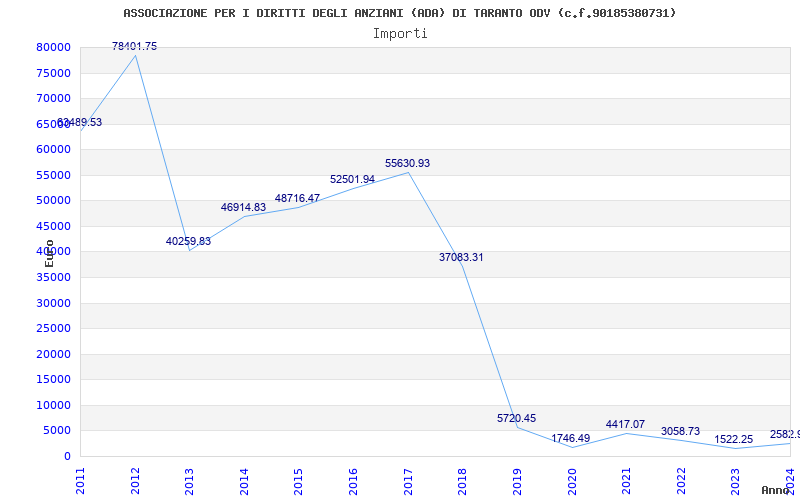Select the 'Importi' subtitle text
The image size is (800, 500).
click(x=400, y=34)
